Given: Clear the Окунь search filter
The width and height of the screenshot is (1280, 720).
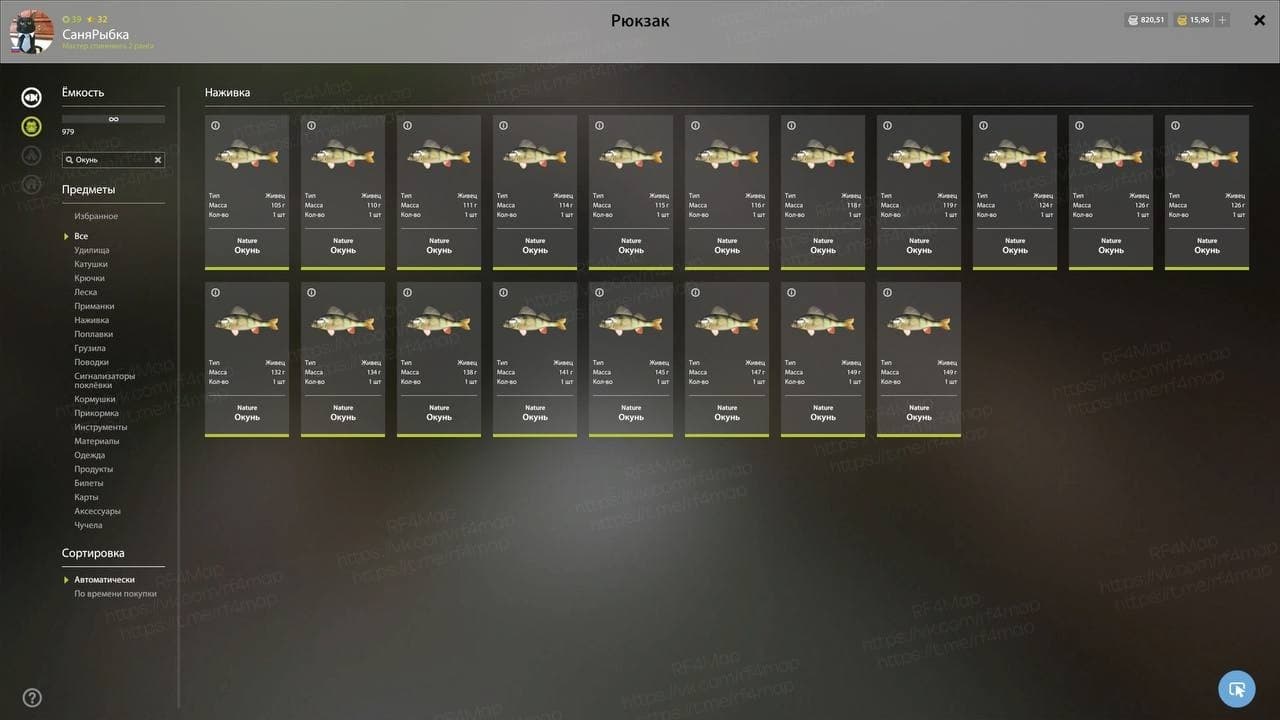Looking at the screenshot, I should (x=157, y=160).
